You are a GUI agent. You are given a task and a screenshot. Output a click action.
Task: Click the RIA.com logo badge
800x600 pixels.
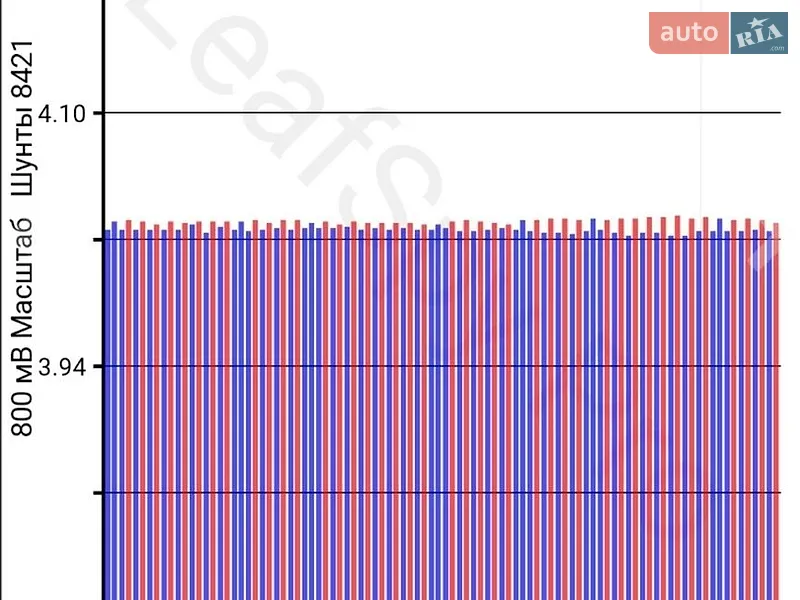pyautogui.click(x=759, y=33)
